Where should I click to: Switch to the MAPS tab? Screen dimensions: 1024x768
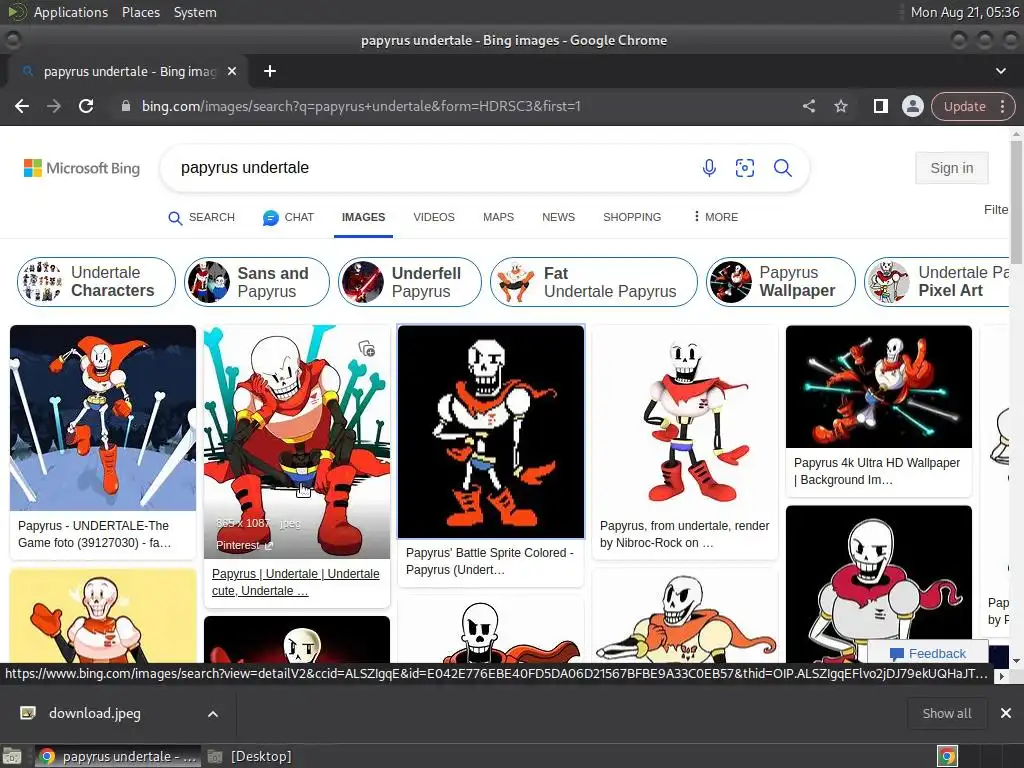point(498,217)
